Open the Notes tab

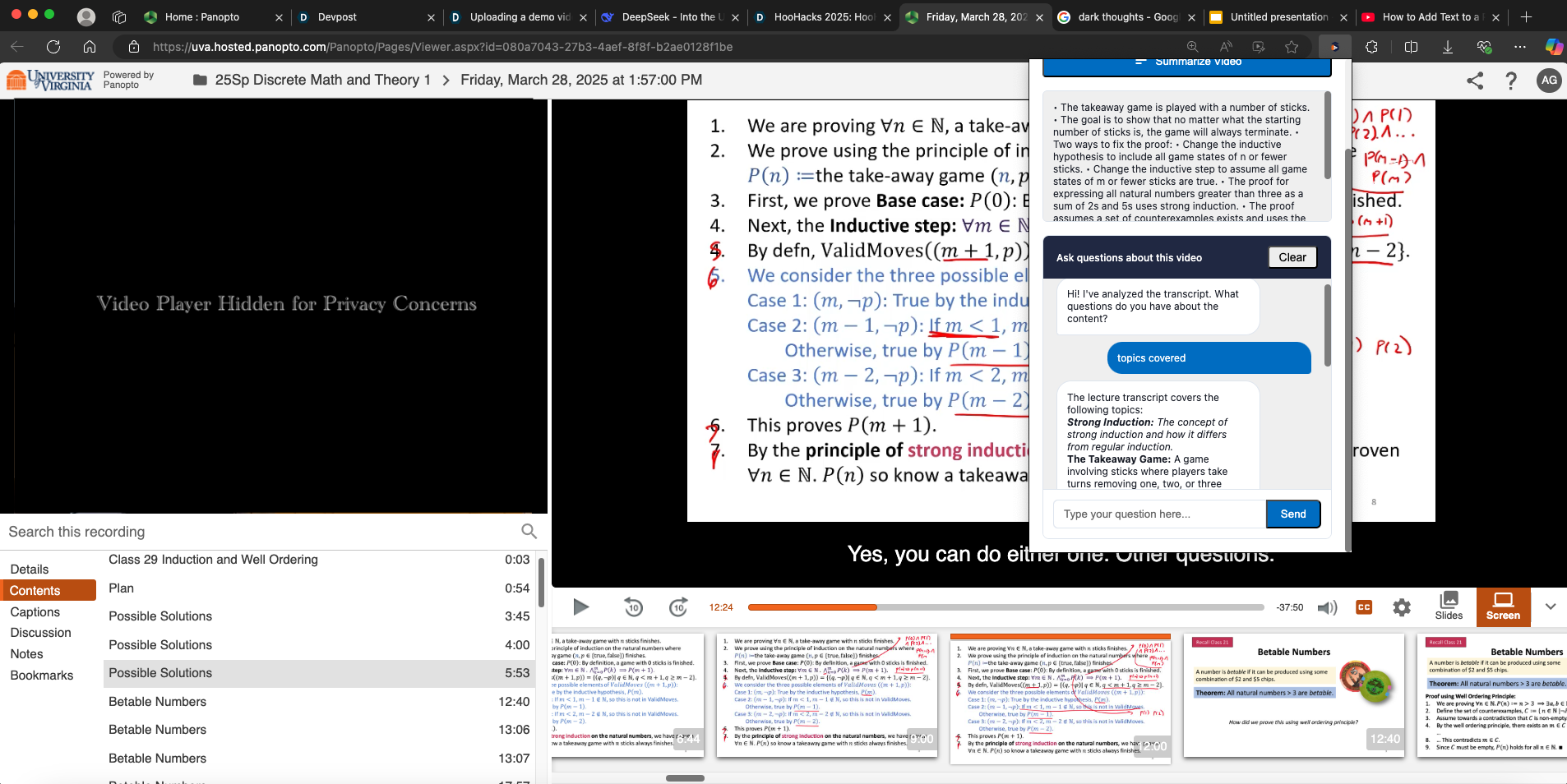pos(27,654)
